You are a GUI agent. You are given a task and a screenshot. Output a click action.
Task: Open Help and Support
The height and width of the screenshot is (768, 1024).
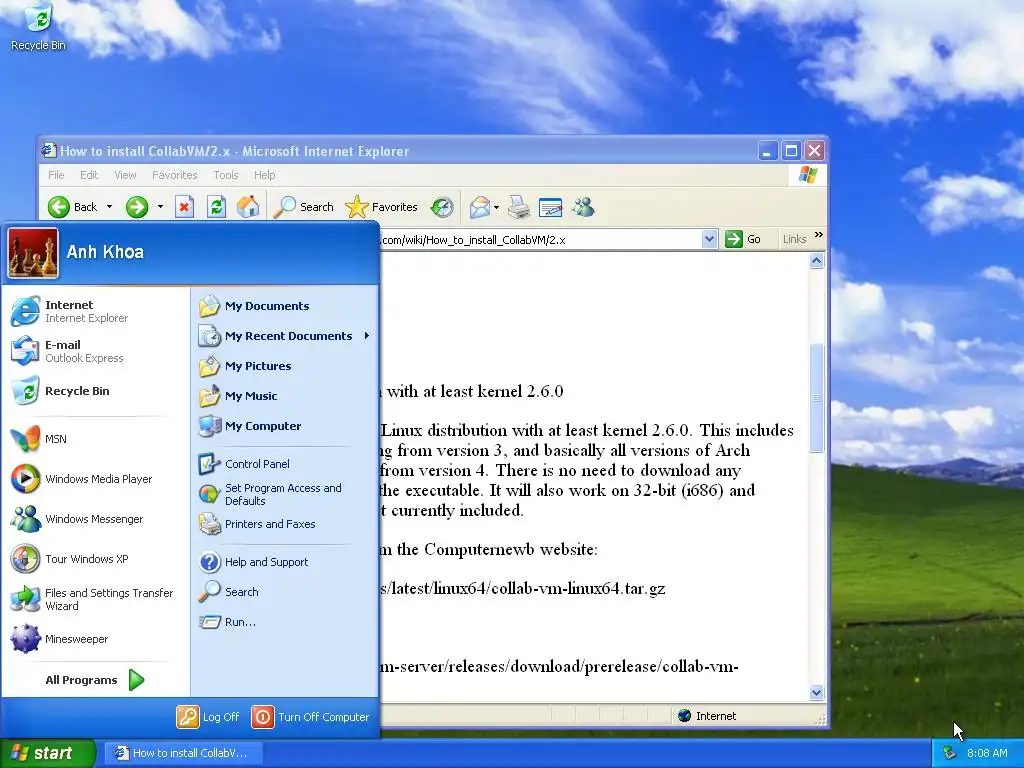click(285, 562)
